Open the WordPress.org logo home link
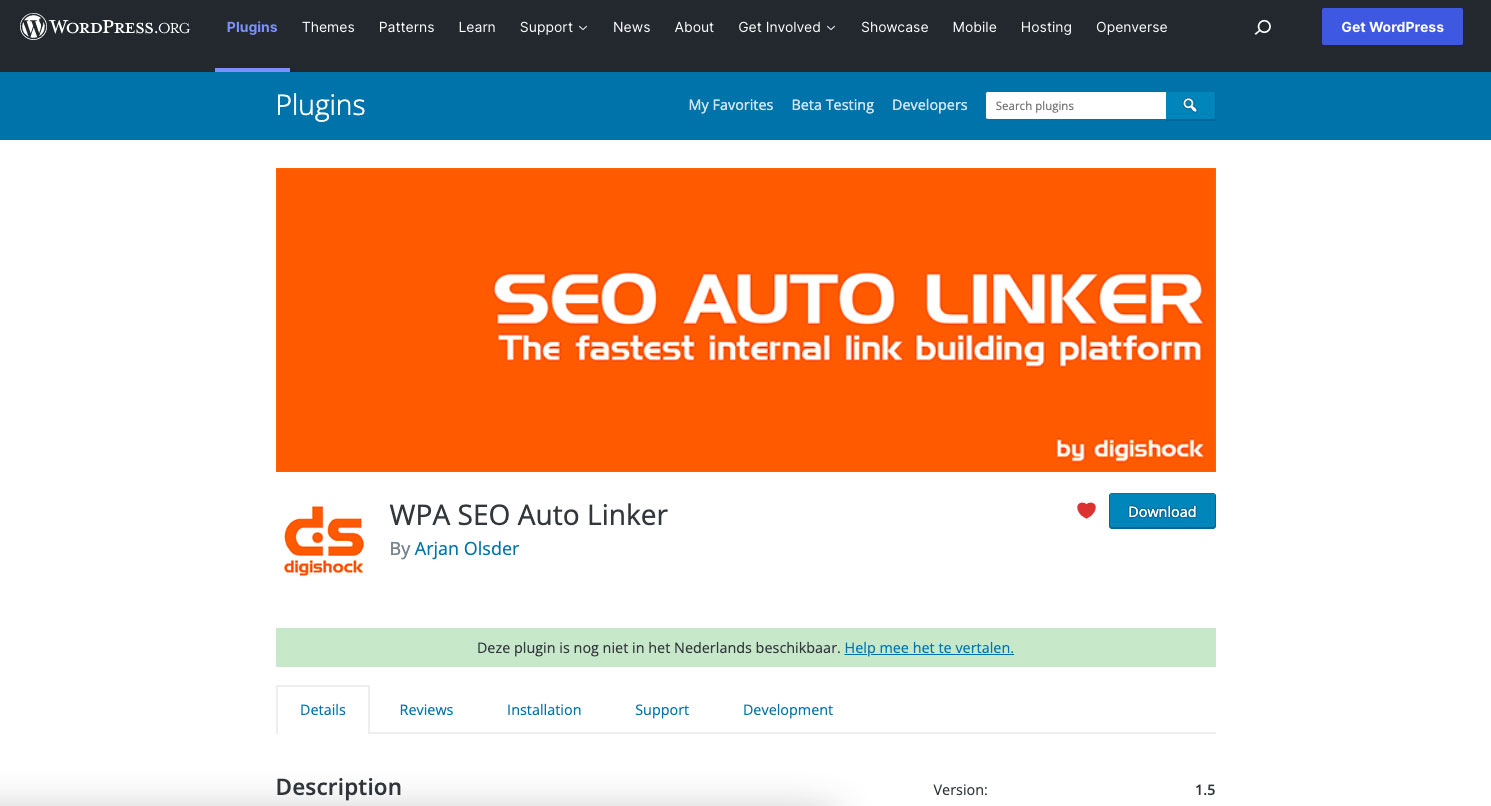The image size is (1491, 806). [x=105, y=27]
